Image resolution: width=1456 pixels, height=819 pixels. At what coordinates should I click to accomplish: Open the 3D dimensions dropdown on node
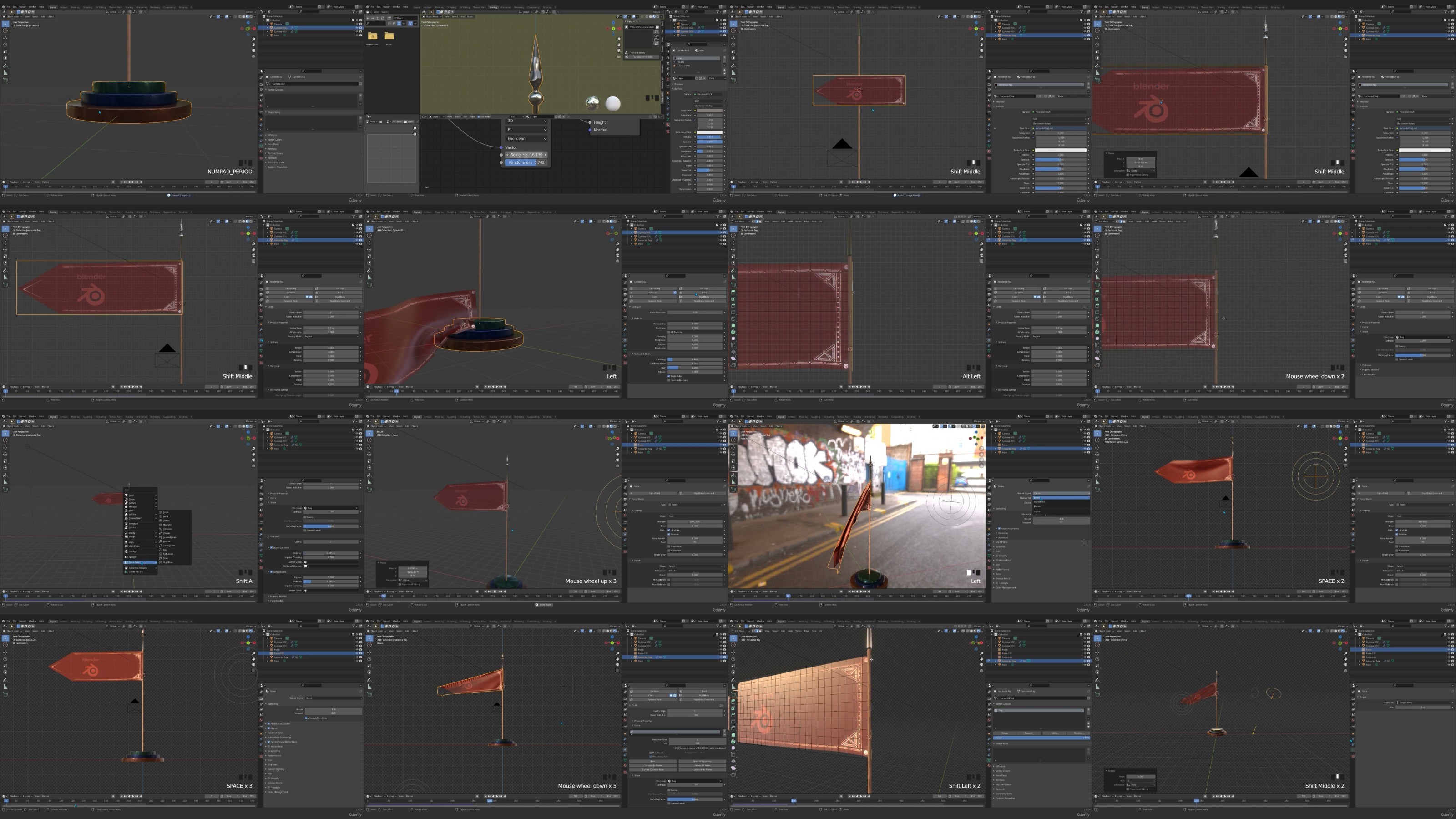click(526, 121)
